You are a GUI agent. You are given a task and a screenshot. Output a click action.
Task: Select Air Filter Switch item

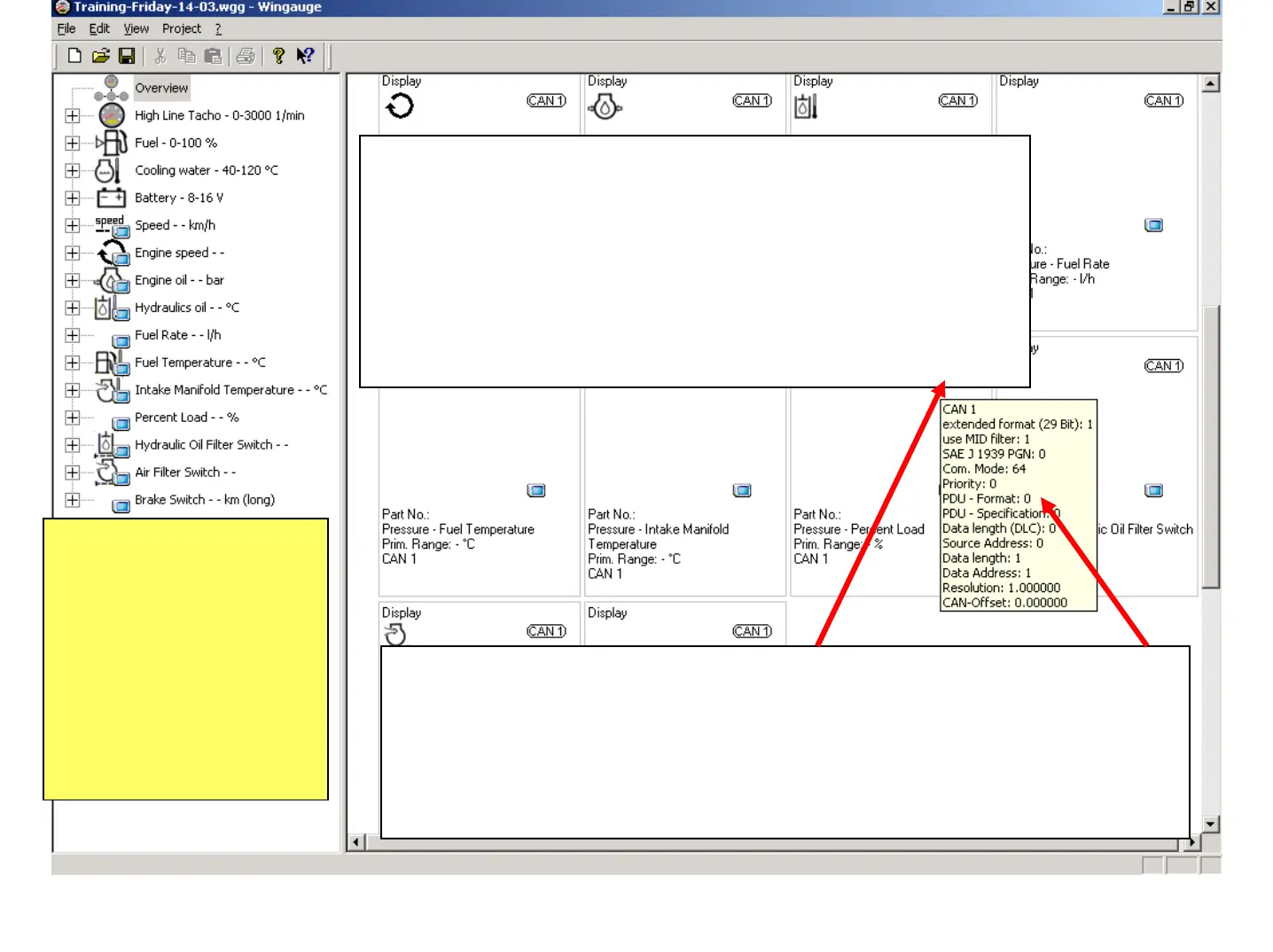coord(185,472)
